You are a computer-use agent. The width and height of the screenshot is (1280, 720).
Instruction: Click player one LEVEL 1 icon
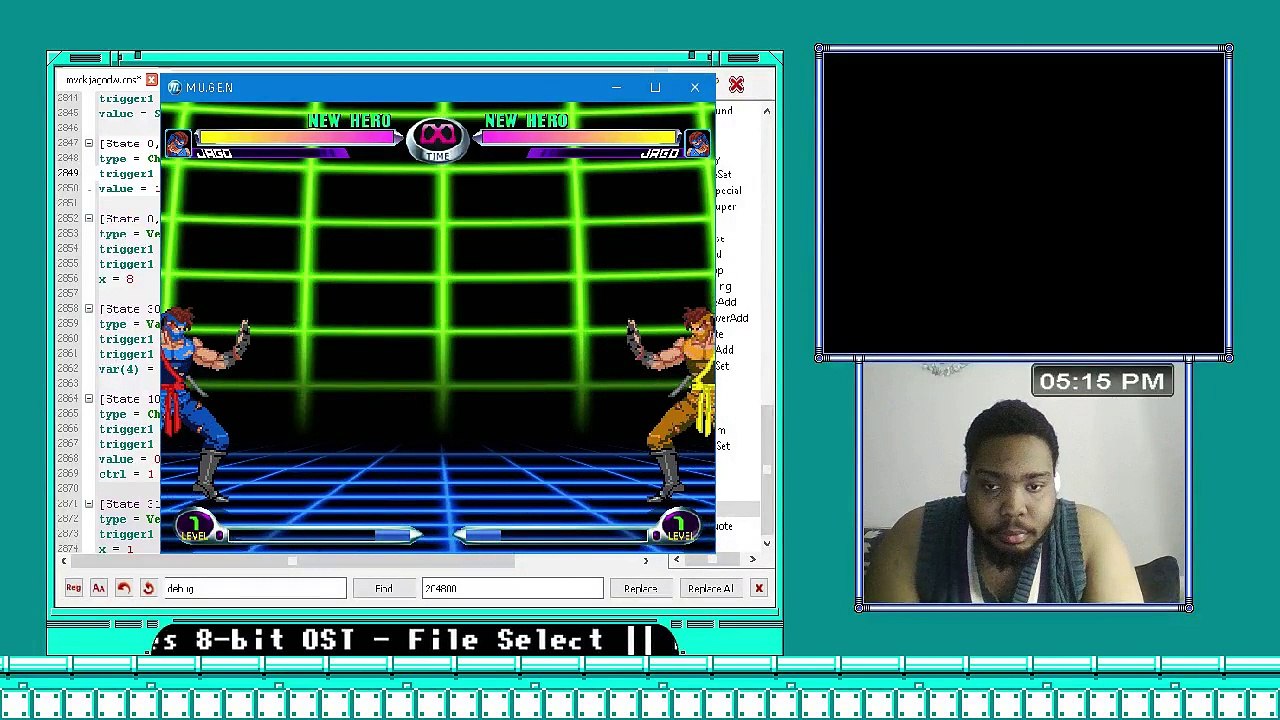coord(196,527)
